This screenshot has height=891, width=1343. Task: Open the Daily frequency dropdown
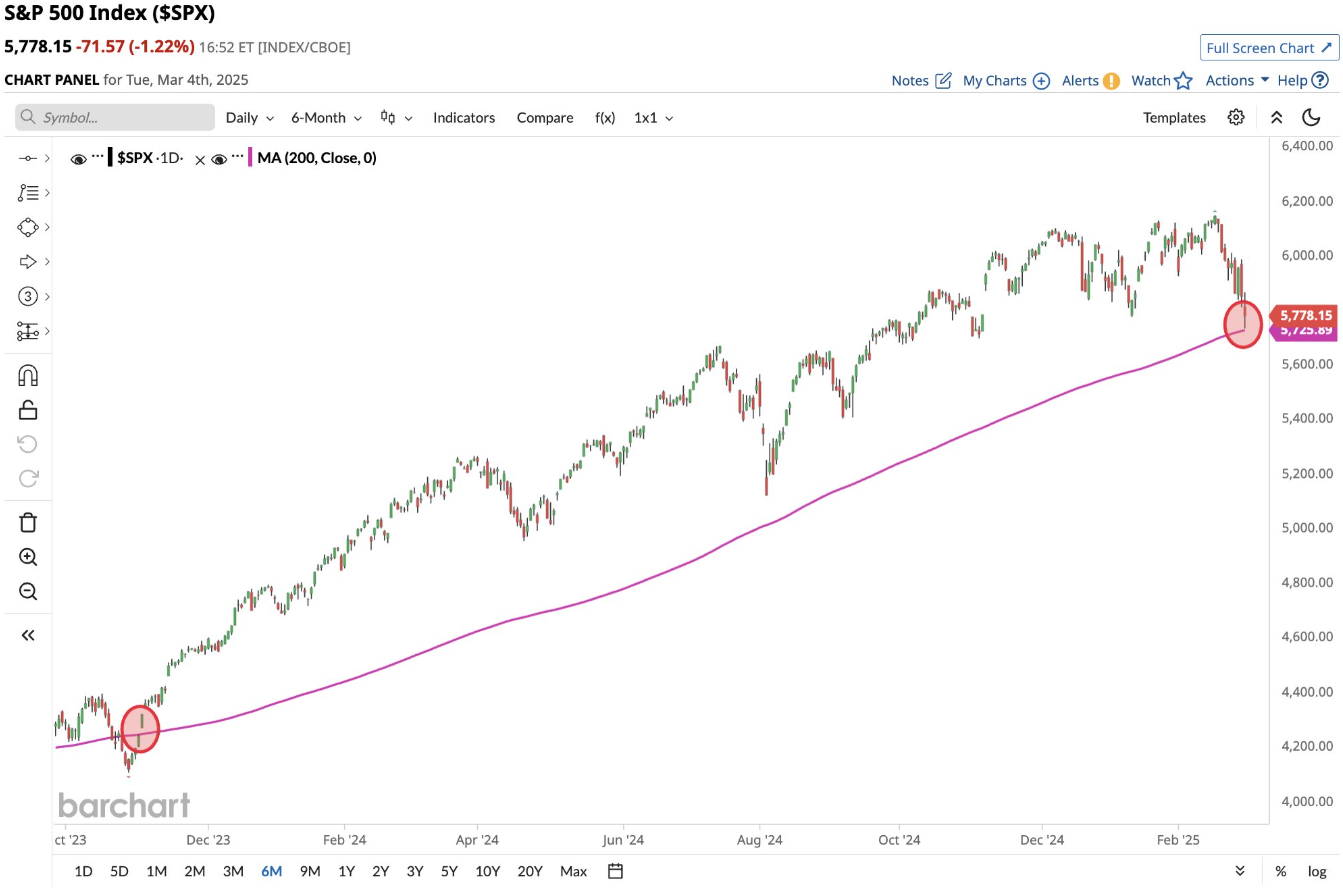[x=249, y=117]
